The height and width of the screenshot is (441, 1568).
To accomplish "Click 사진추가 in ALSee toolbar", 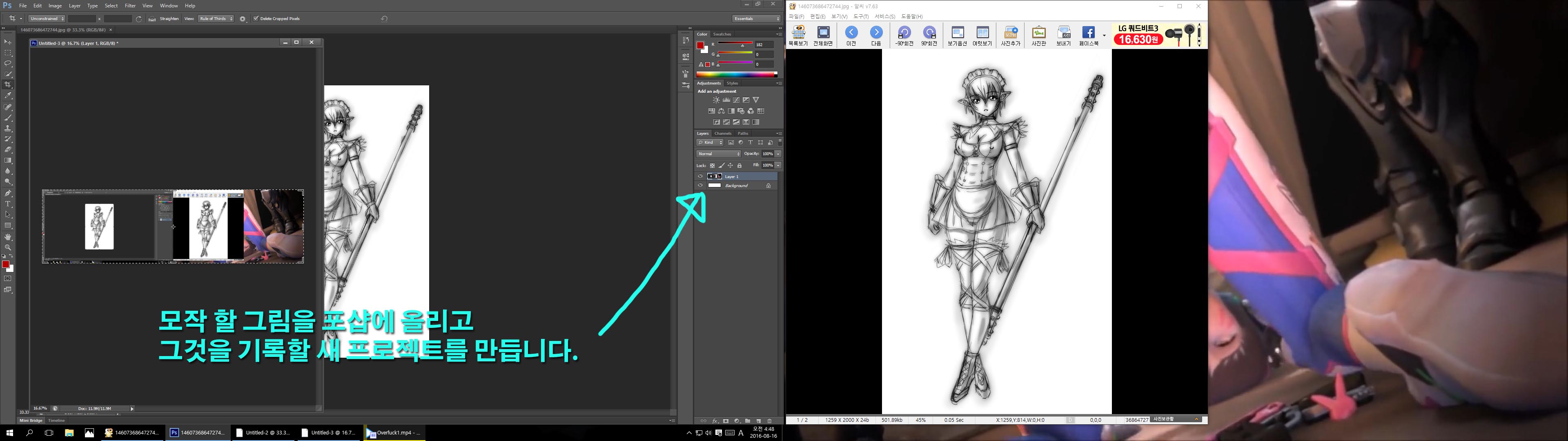I will pyautogui.click(x=1011, y=36).
